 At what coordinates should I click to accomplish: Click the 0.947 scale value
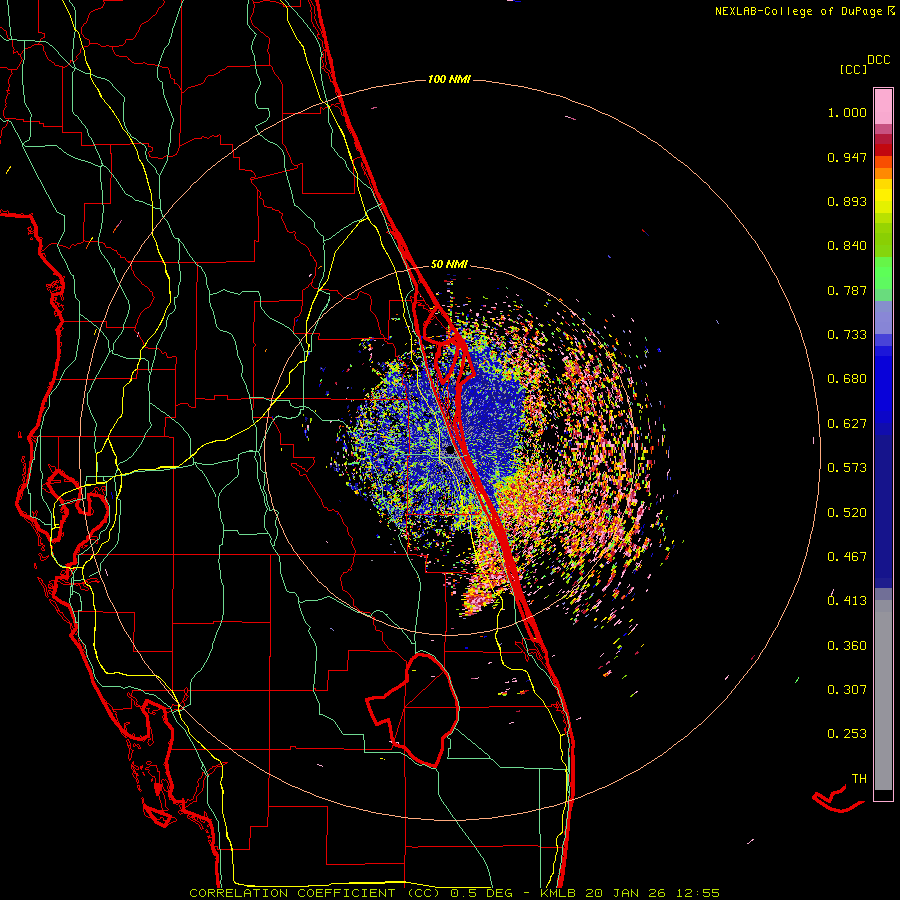point(847,157)
